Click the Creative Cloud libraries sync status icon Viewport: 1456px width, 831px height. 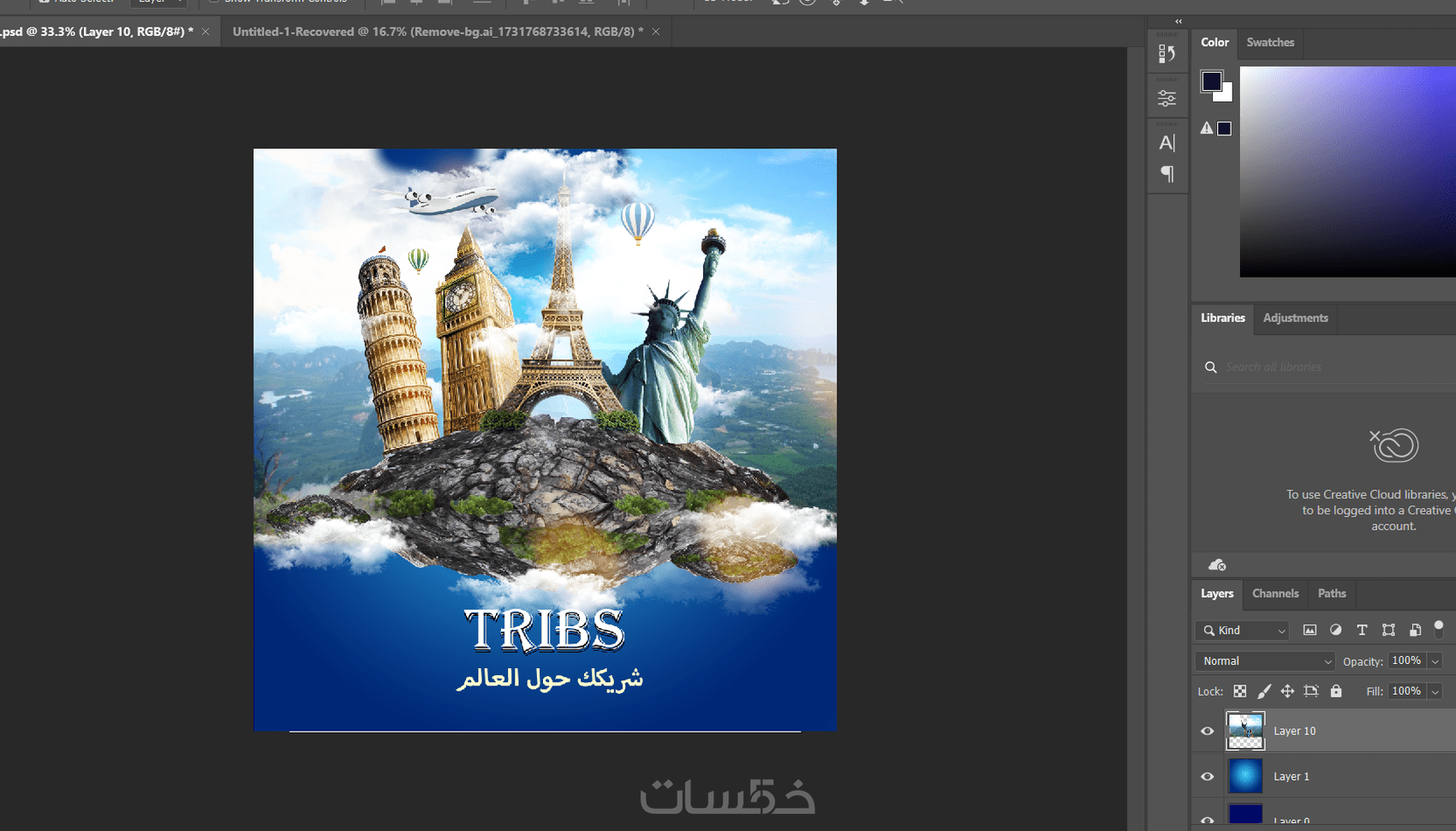[x=1217, y=565]
